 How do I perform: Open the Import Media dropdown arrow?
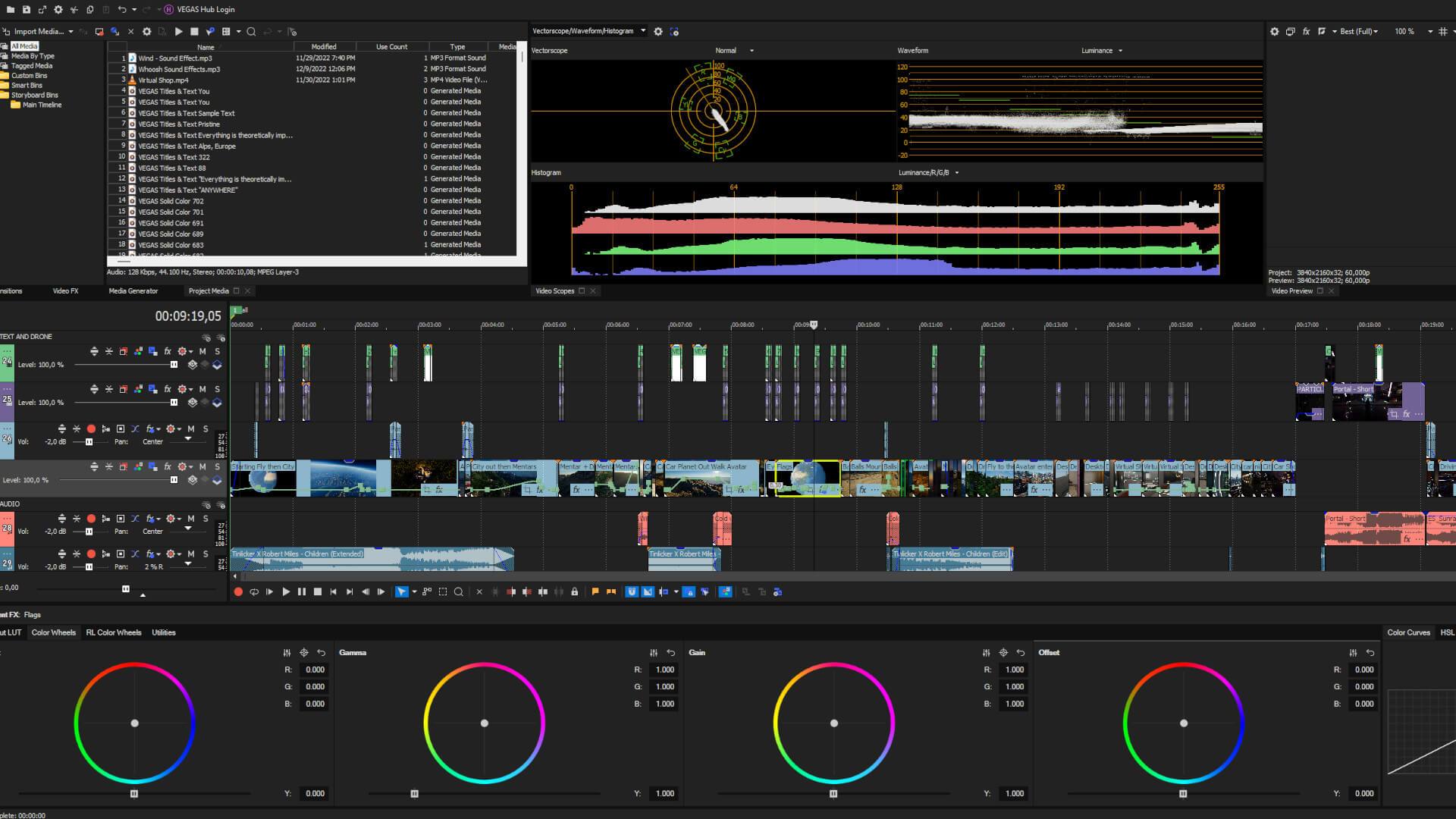[71, 32]
